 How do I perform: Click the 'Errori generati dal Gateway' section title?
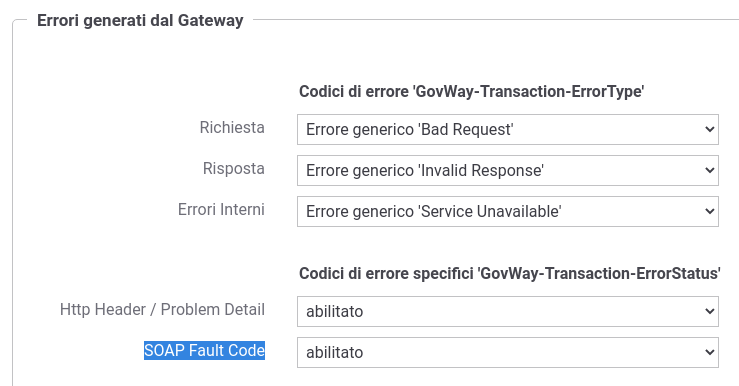(x=140, y=20)
